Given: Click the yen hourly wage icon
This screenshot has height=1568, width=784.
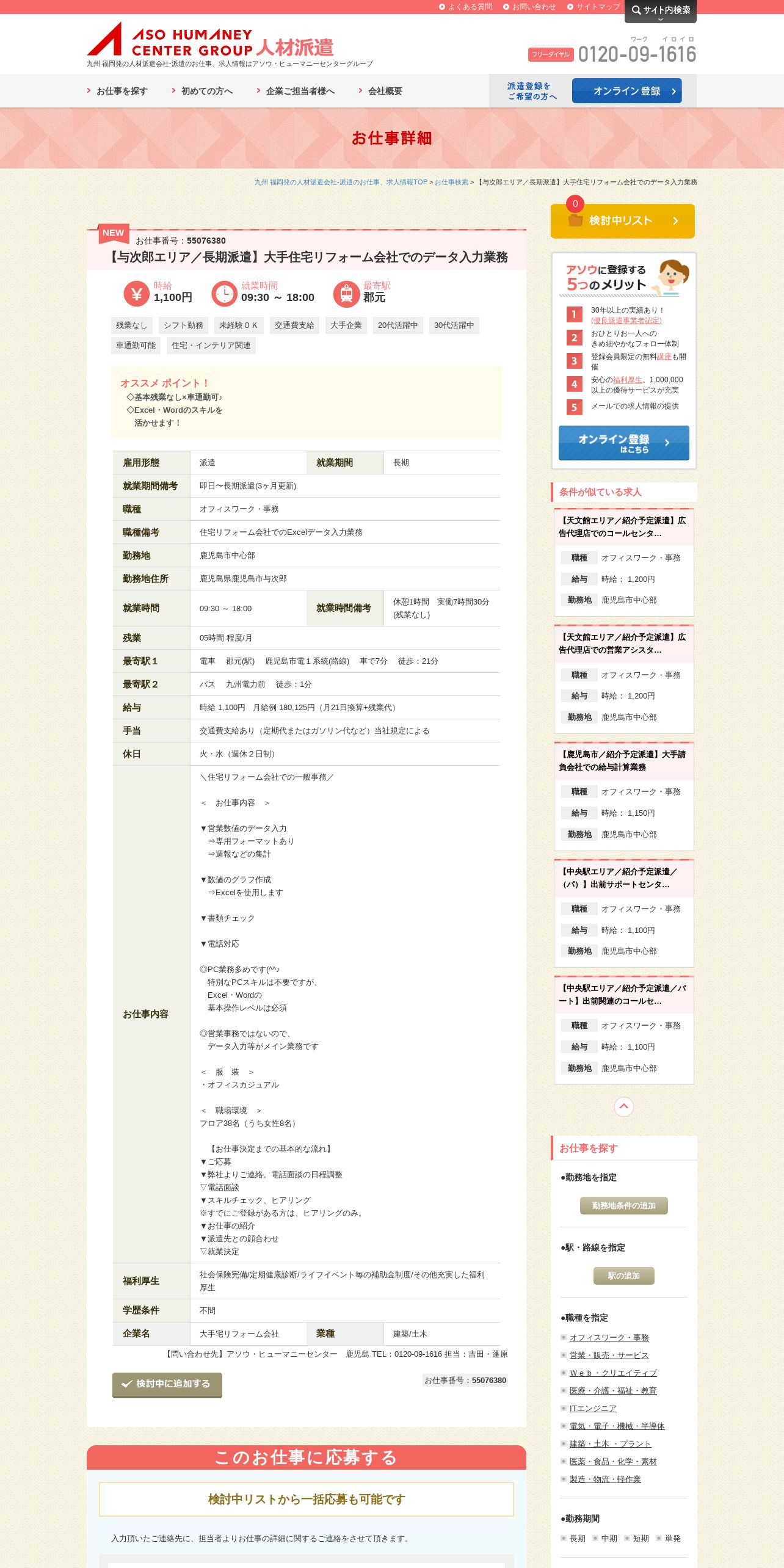Looking at the screenshot, I should [x=136, y=294].
